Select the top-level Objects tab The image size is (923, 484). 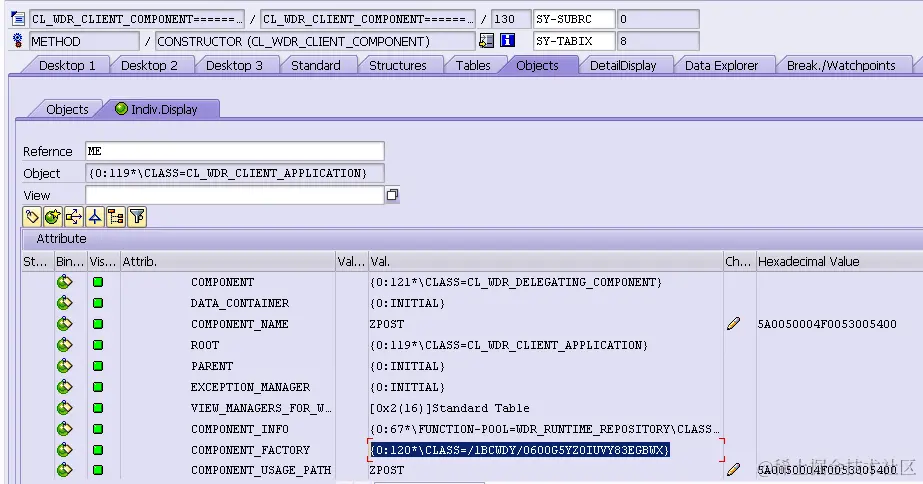pos(537,65)
